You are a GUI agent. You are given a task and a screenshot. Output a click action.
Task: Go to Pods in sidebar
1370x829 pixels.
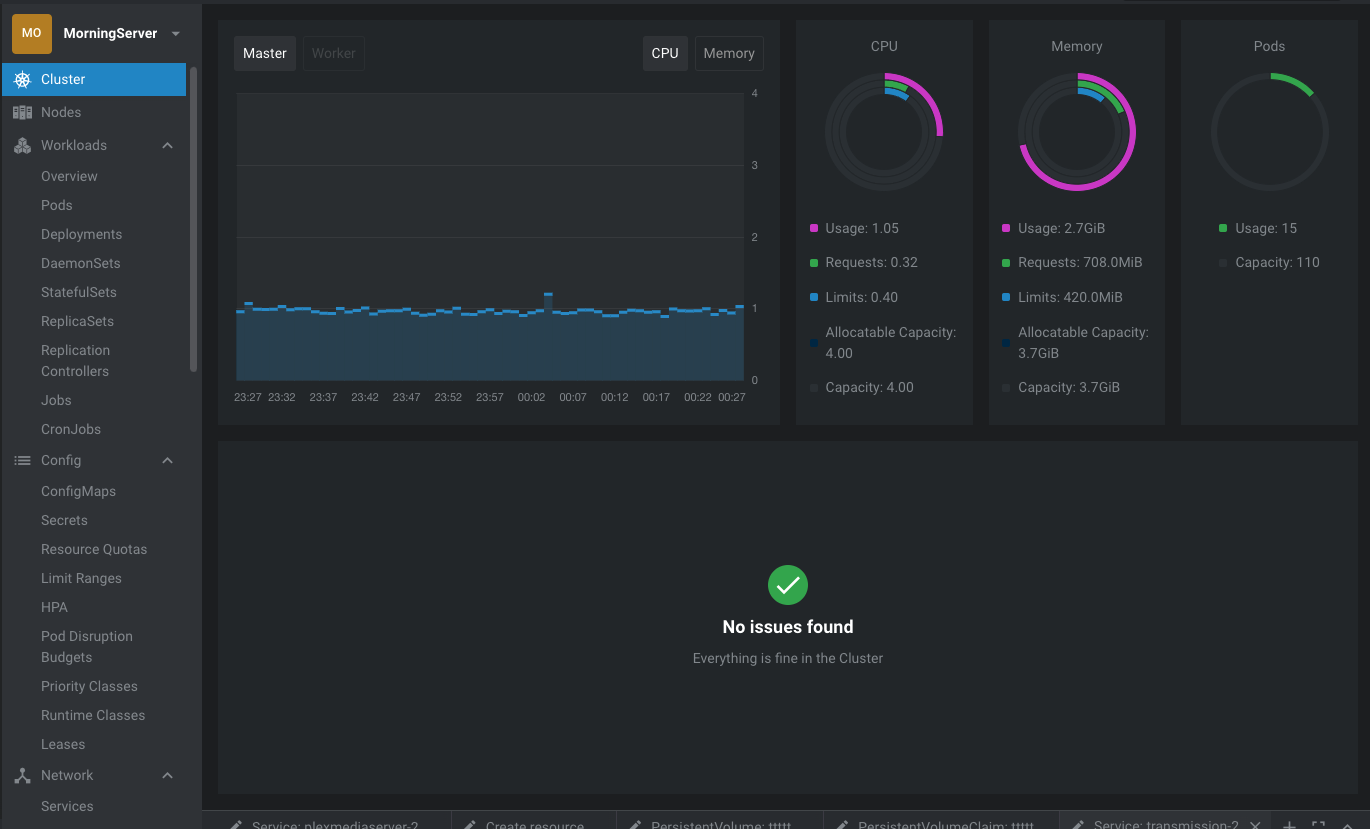pos(57,205)
